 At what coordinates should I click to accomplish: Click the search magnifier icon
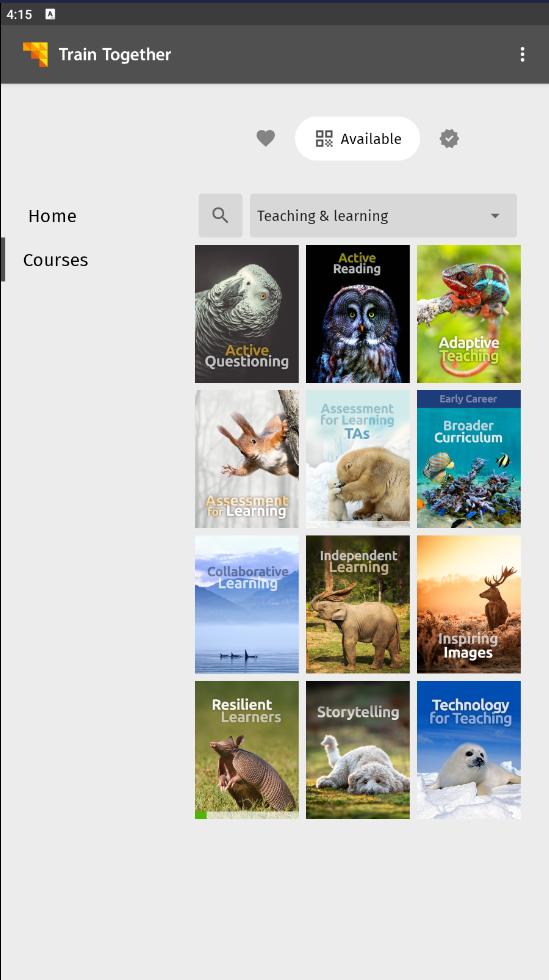pos(220,216)
